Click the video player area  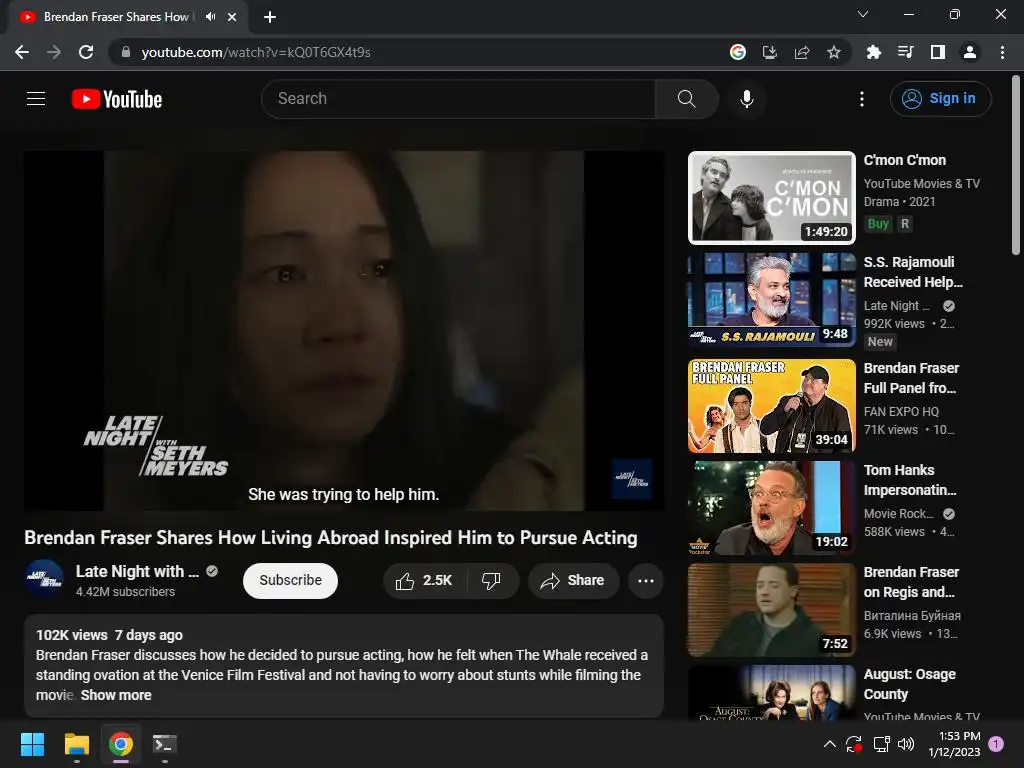click(x=344, y=330)
